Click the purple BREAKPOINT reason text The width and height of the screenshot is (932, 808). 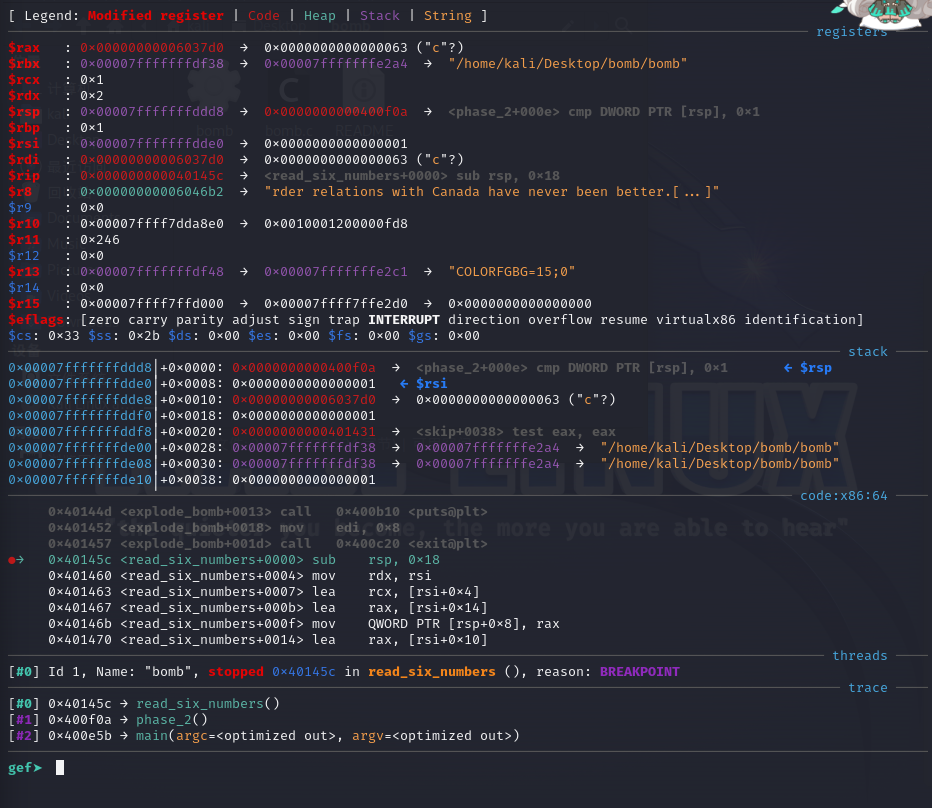tap(639, 672)
